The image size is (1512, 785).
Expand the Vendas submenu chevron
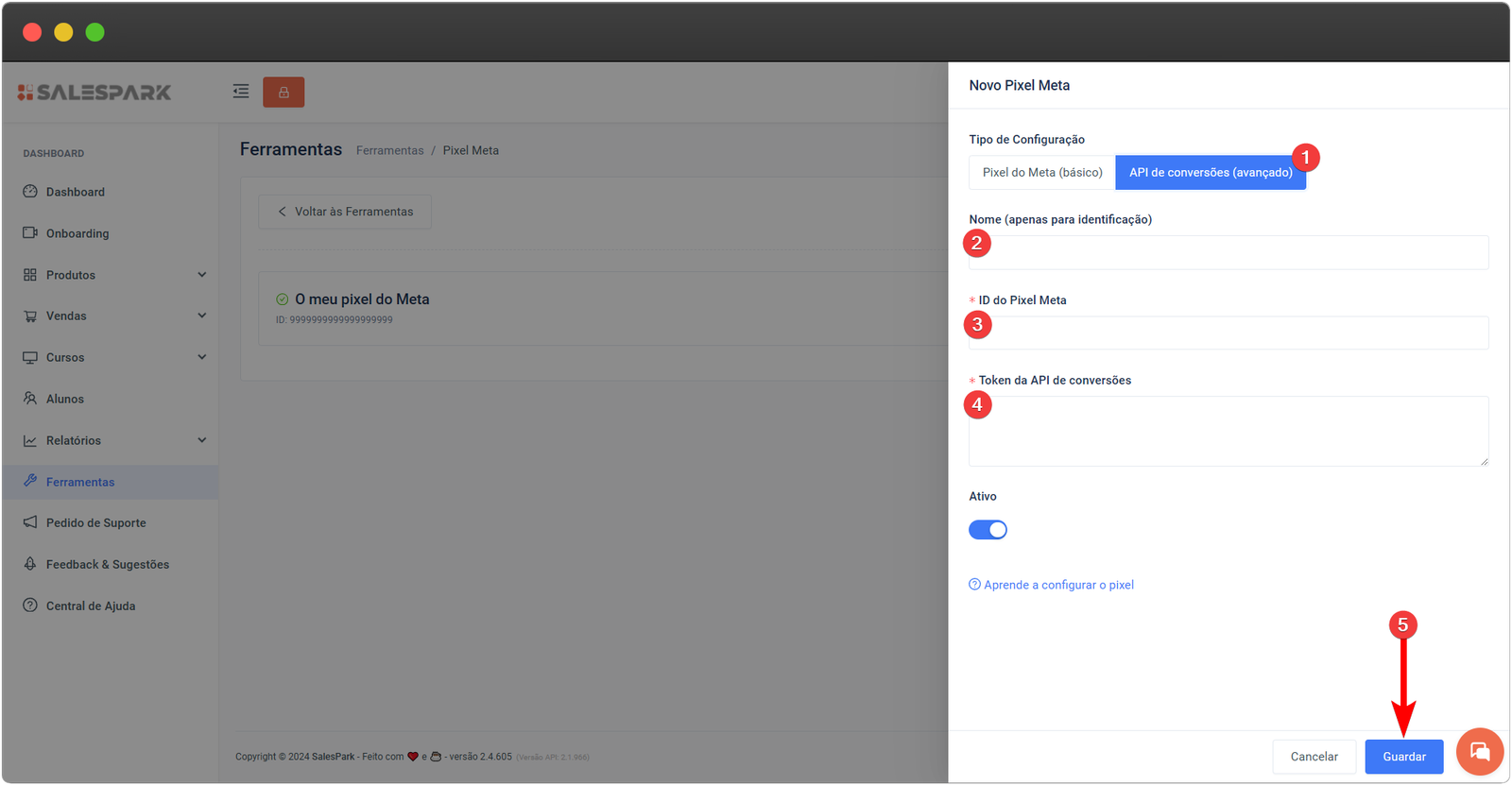tap(201, 316)
